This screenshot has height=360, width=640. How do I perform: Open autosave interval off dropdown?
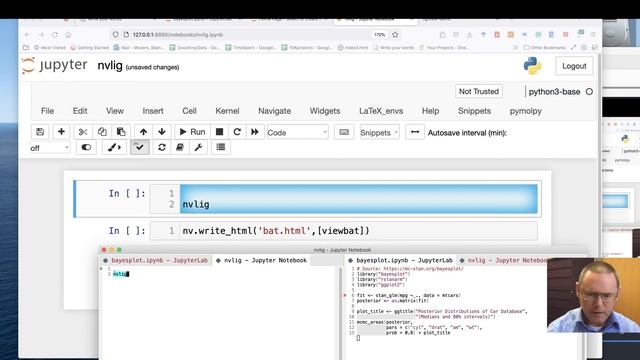coord(49,148)
